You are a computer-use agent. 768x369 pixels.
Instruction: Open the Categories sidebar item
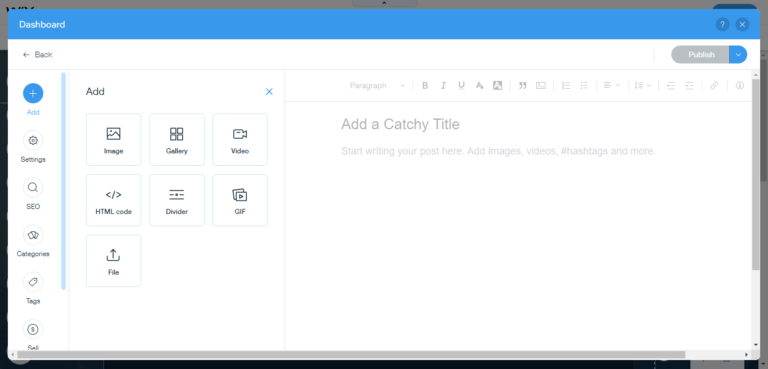[33, 235]
